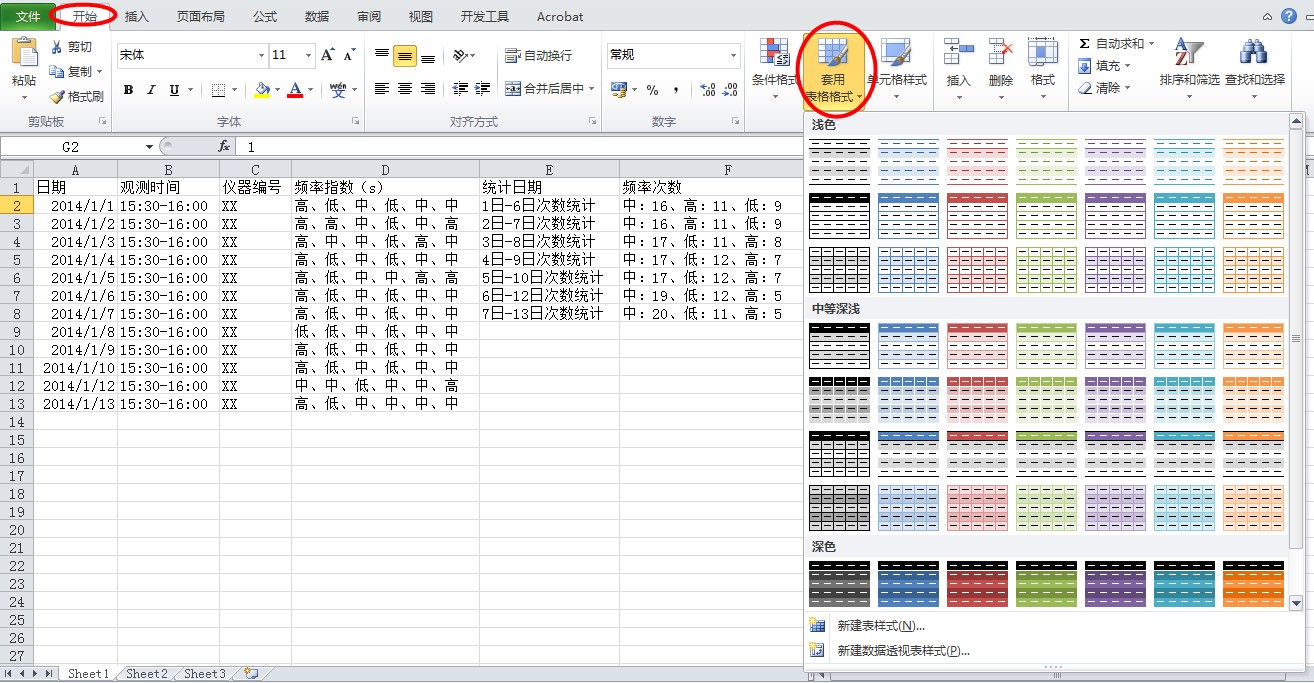Expand the name box dropdown next to G2

click(x=149, y=147)
